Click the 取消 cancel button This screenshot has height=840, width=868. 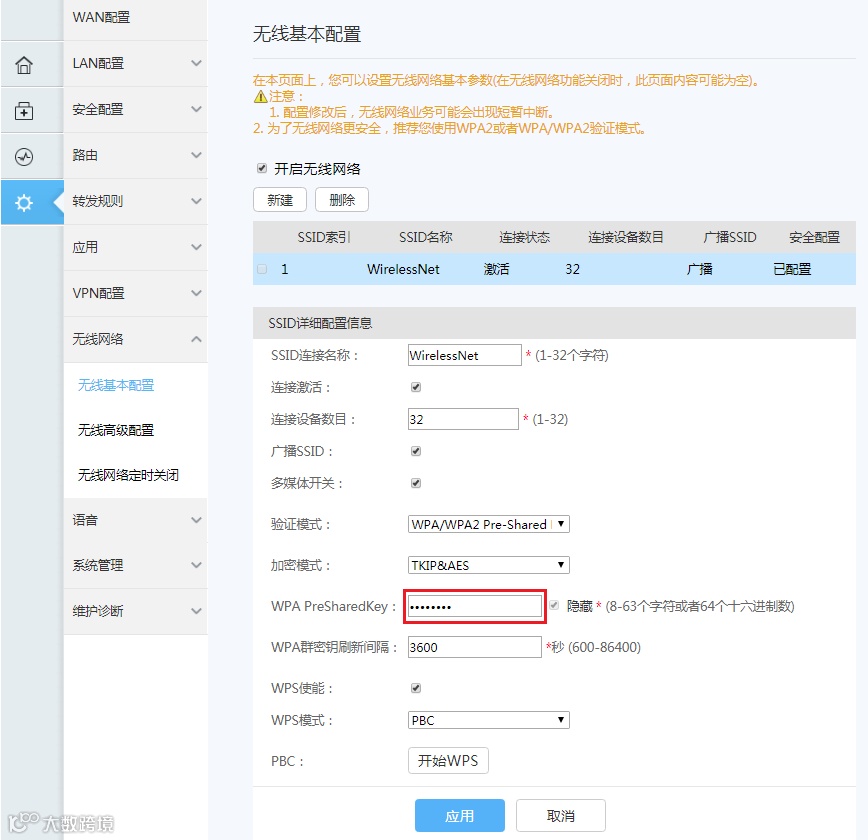tap(561, 816)
